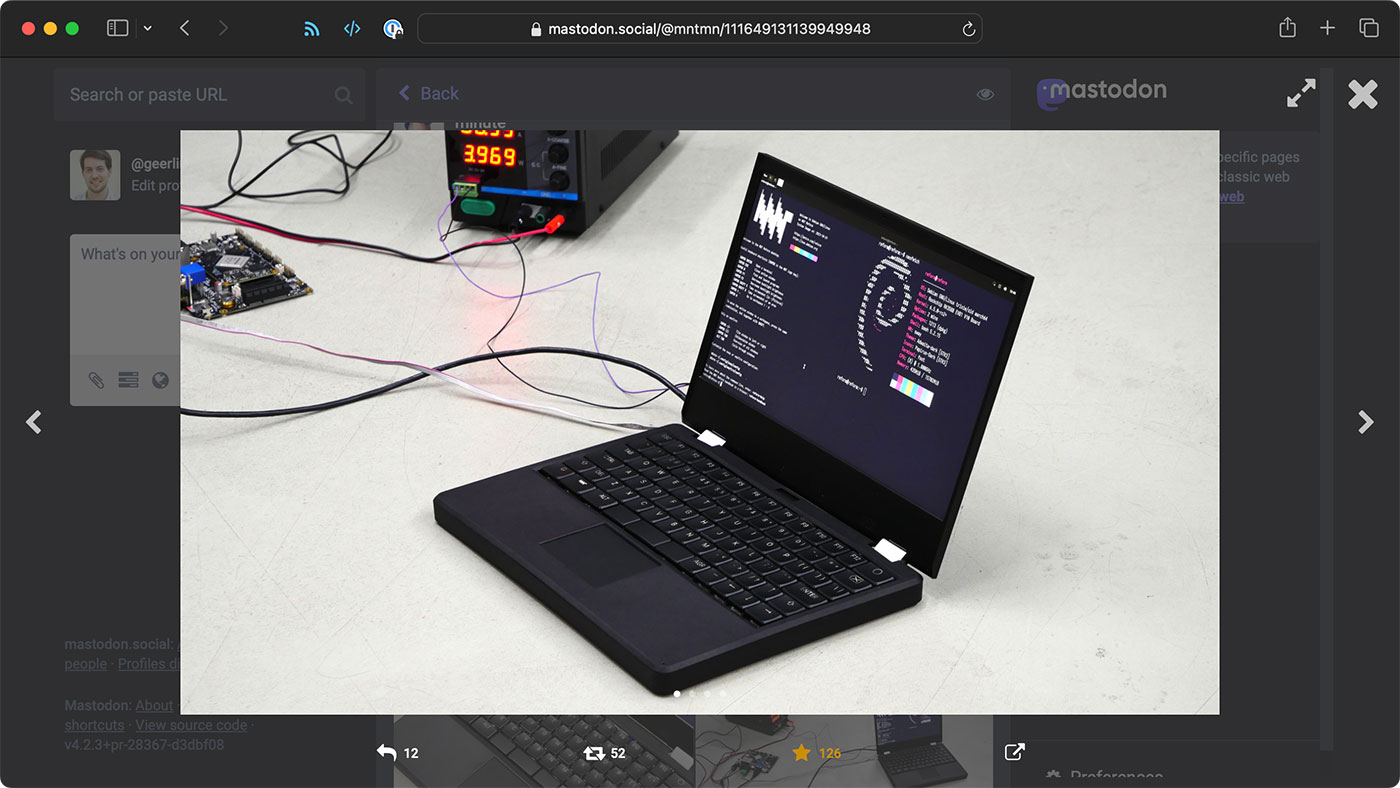The height and width of the screenshot is (788, 1400).
Task: Click the RSS feed extension icon
Action: (x=312, y=29)
